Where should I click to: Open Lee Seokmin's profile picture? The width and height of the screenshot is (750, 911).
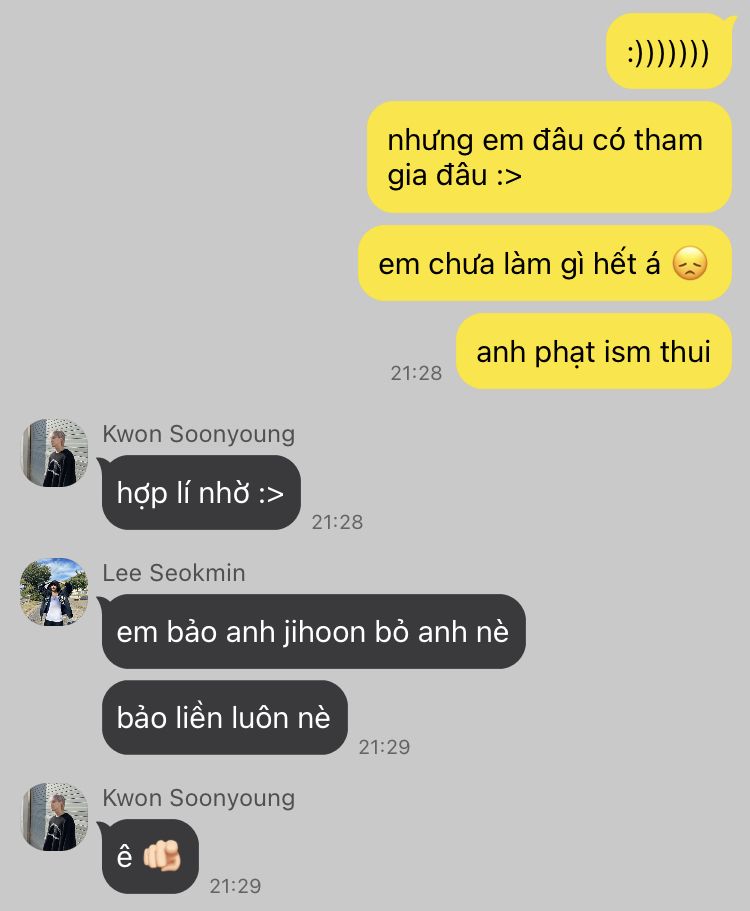[55, 591]
